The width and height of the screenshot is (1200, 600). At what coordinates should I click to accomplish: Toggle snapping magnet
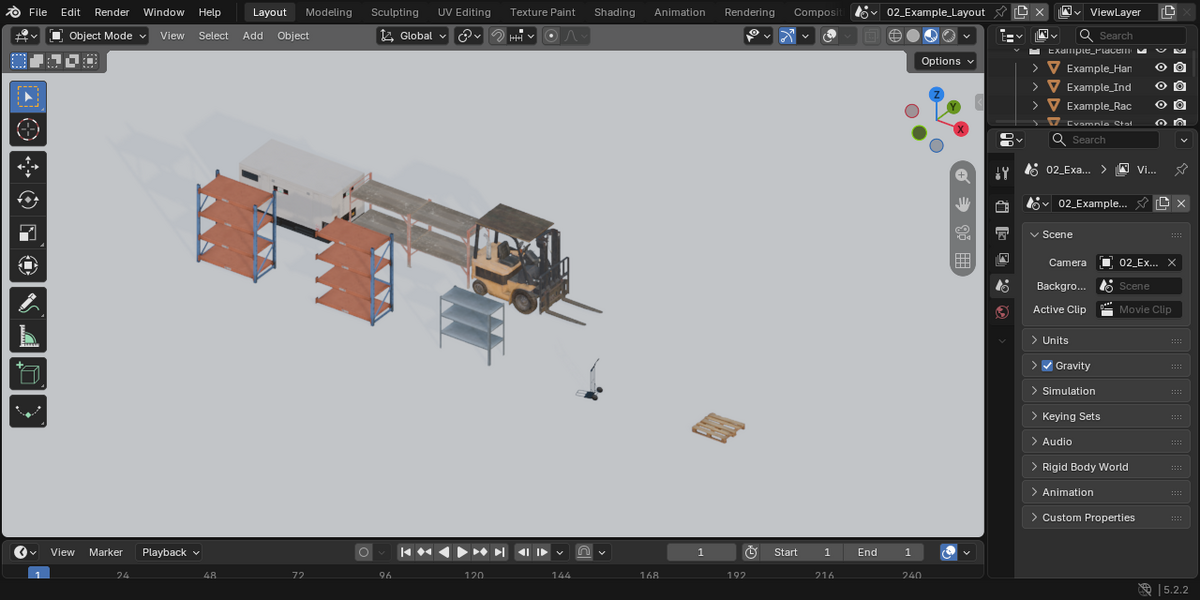point(497,35)
